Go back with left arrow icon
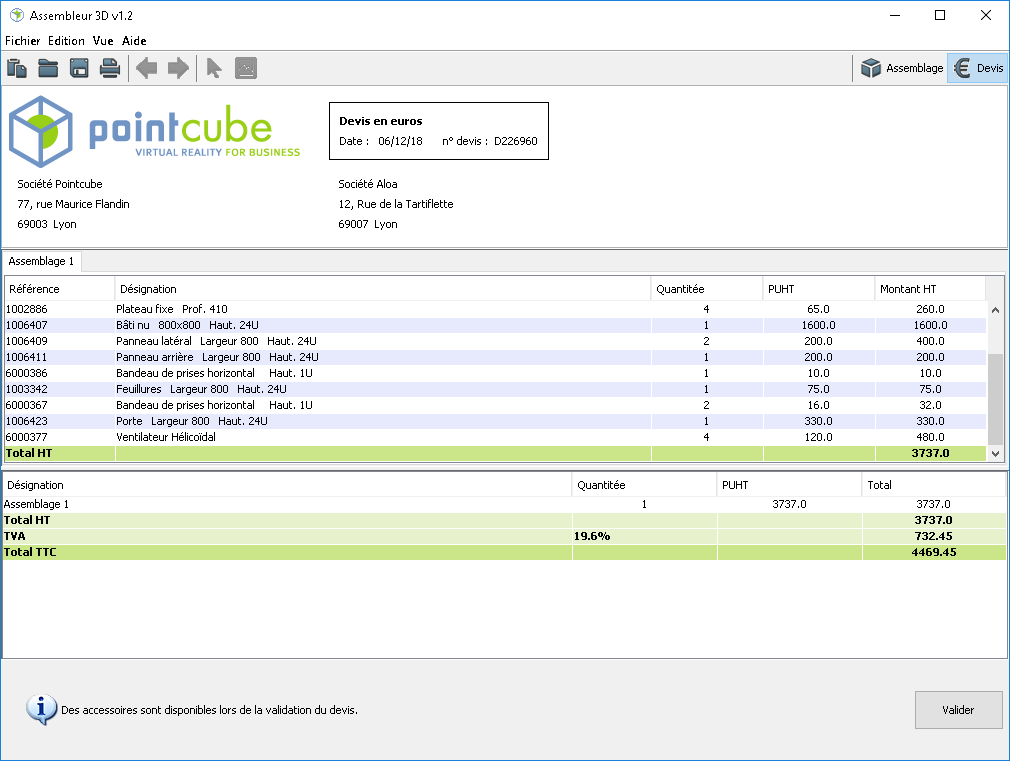This screenshot has width=1010, height=761. click(x=147, y=68)
